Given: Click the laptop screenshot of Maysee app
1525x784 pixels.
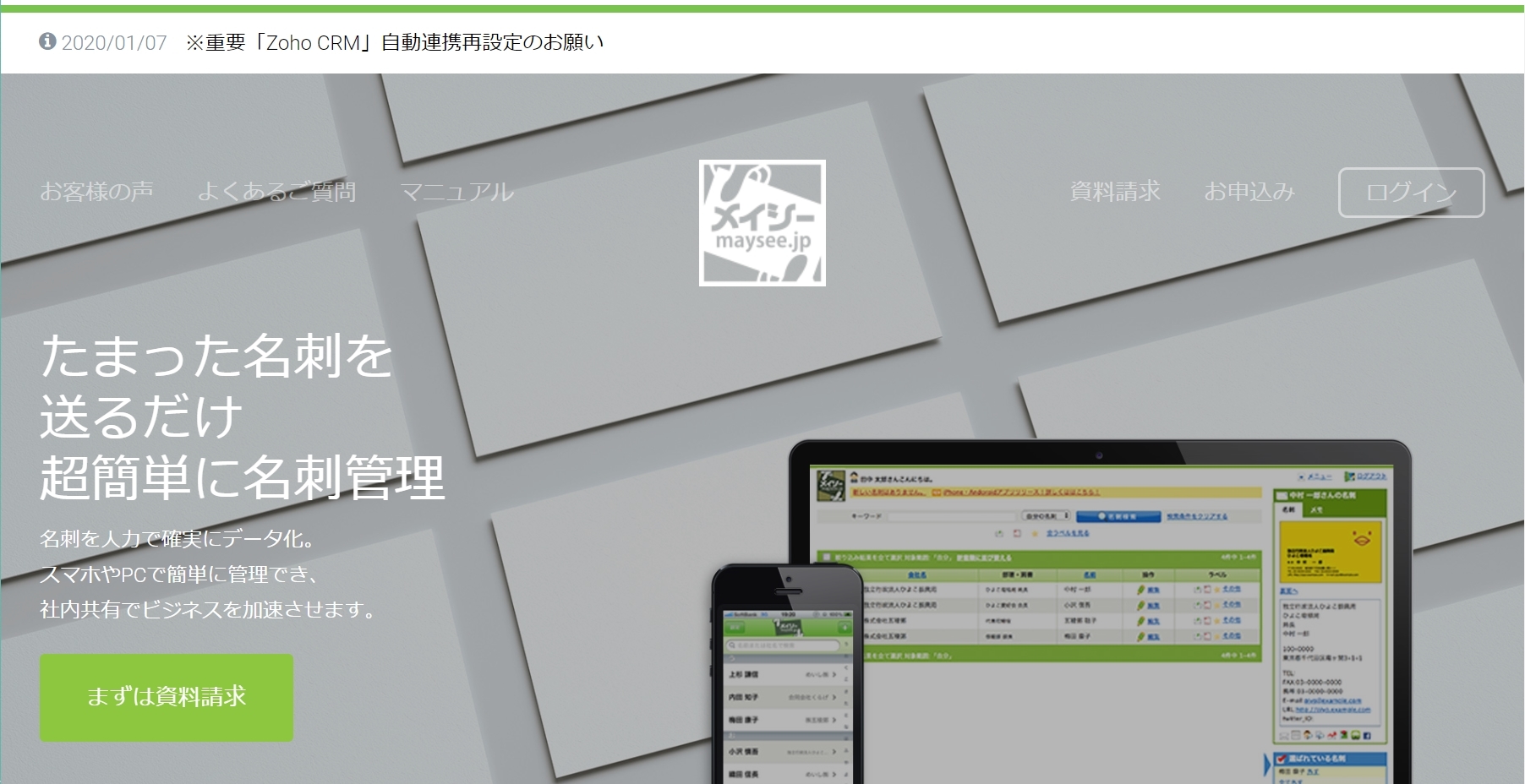Looking at the screenshot, I should point(1099,612).
